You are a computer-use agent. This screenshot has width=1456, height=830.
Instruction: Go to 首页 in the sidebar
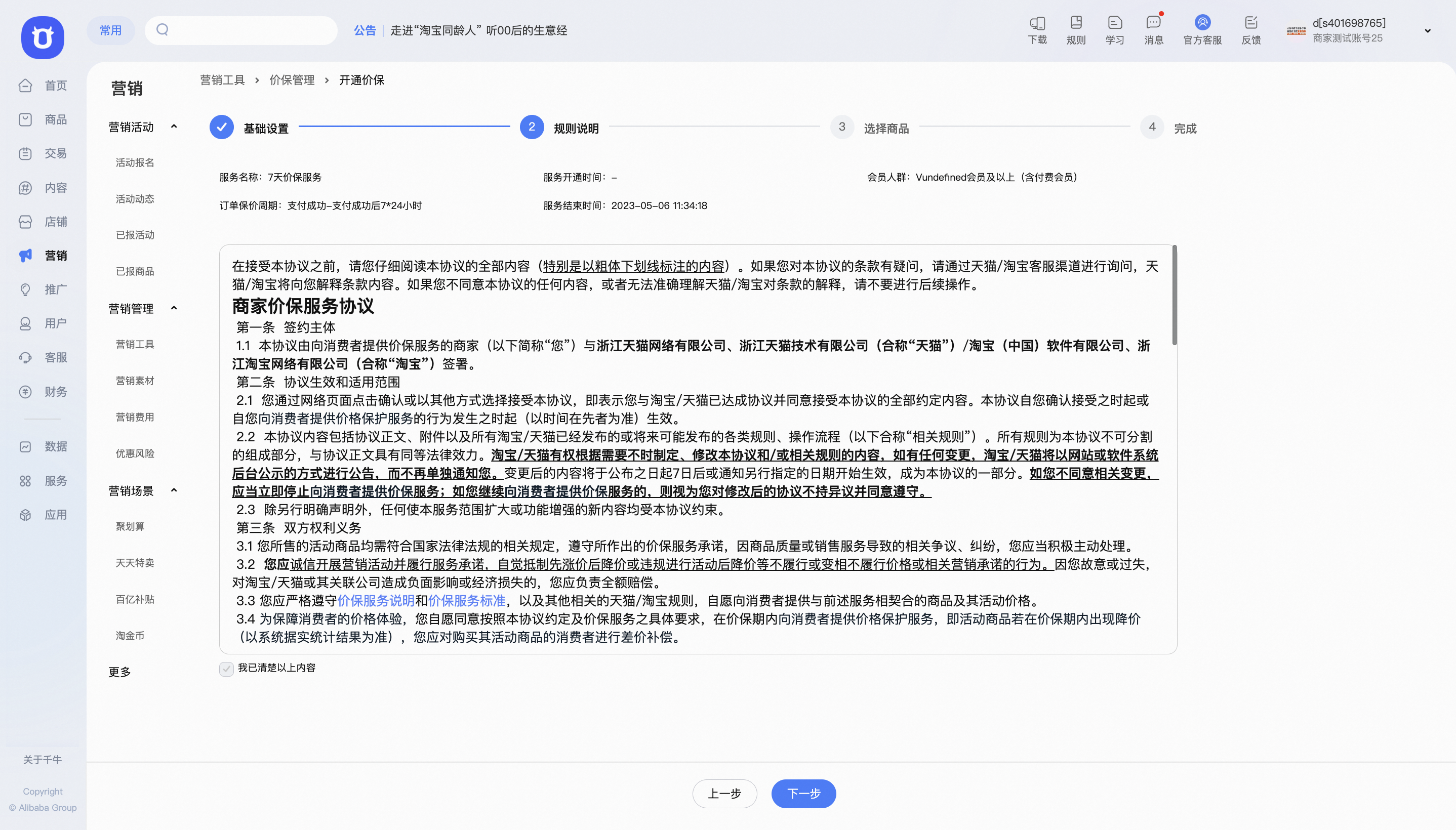[x=44, y=86]
